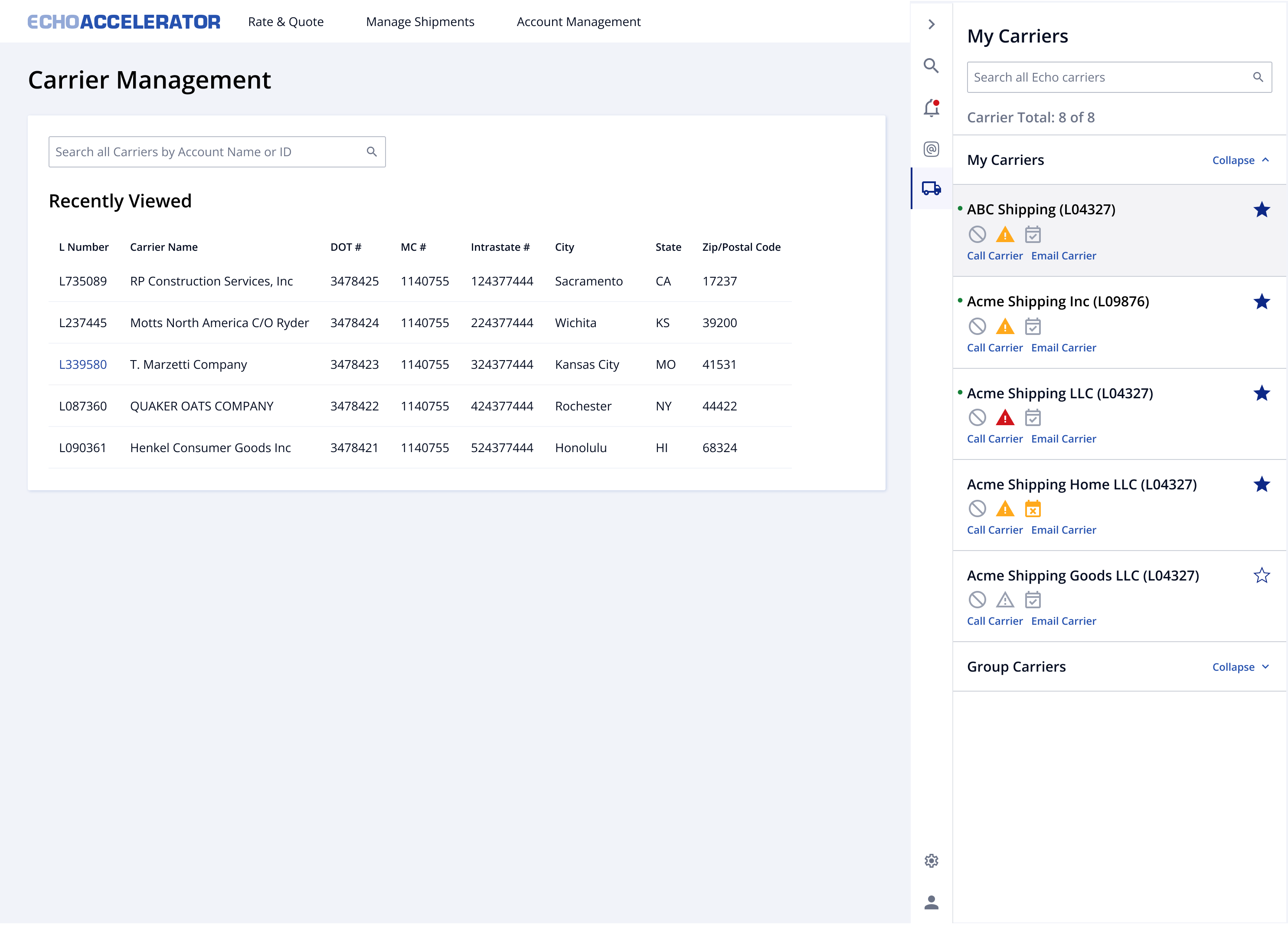Select the QUAKER OATS COMPANY row

point(420,406)
